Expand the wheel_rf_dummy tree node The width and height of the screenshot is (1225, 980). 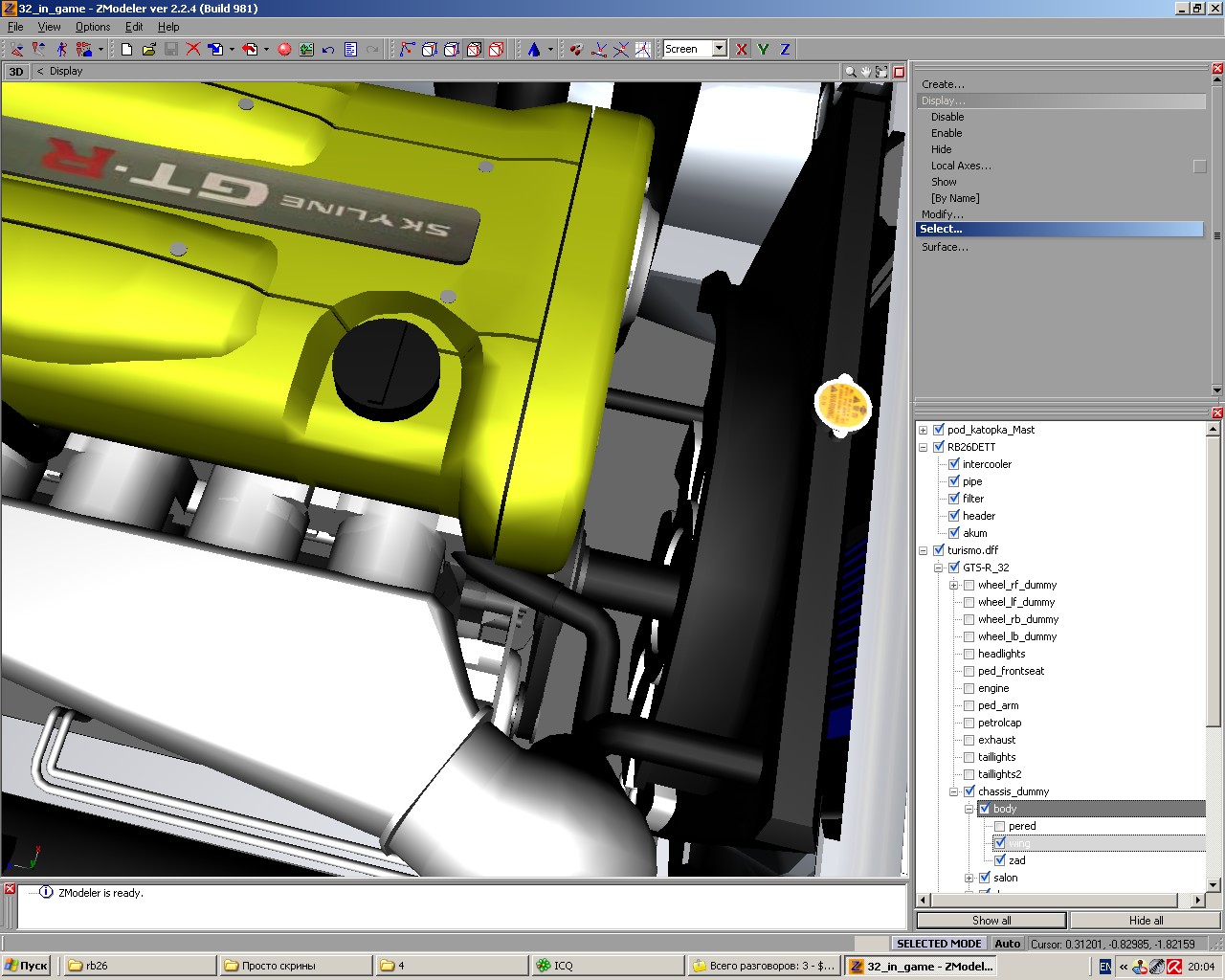tap(954, 585)
